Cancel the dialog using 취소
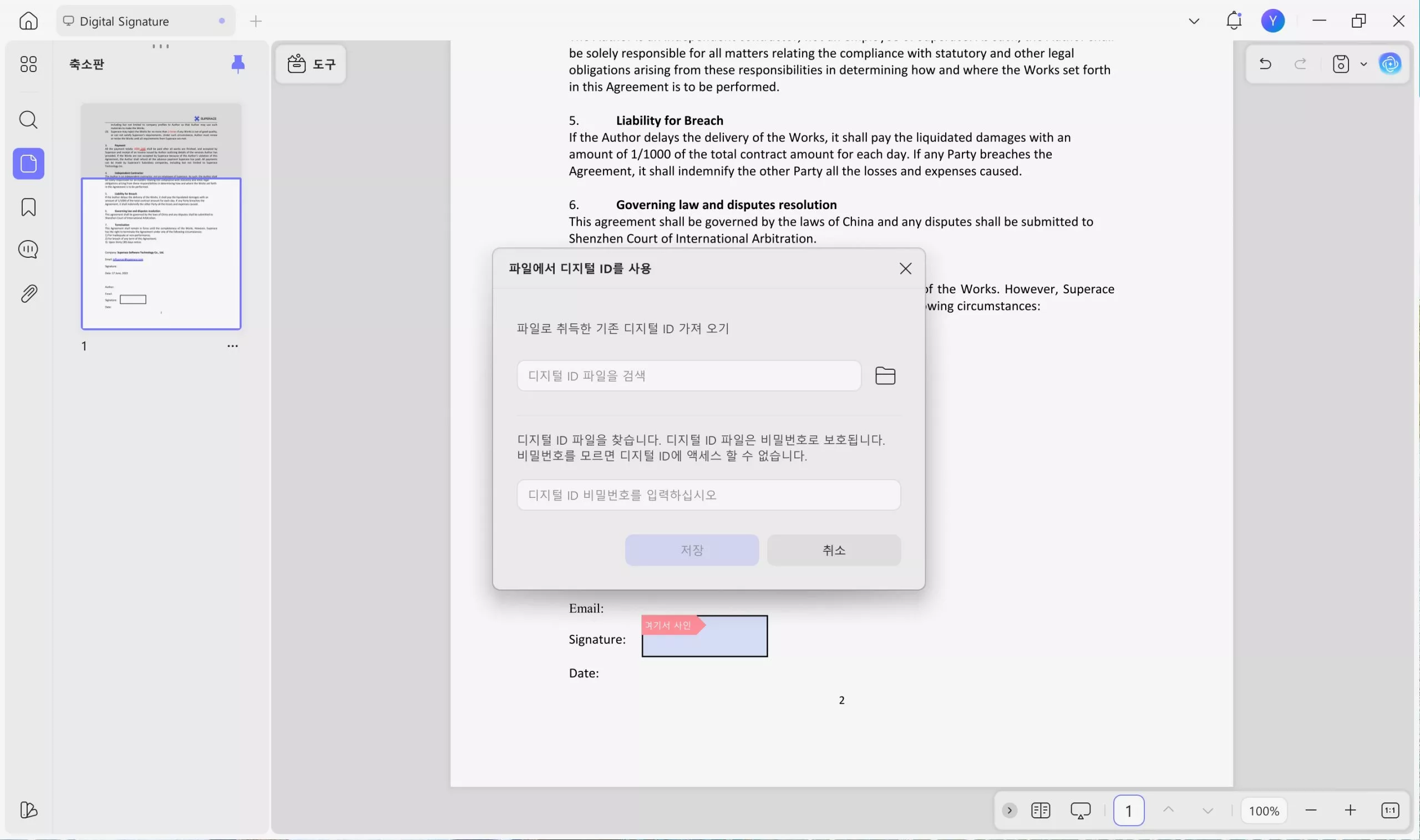 834,549
